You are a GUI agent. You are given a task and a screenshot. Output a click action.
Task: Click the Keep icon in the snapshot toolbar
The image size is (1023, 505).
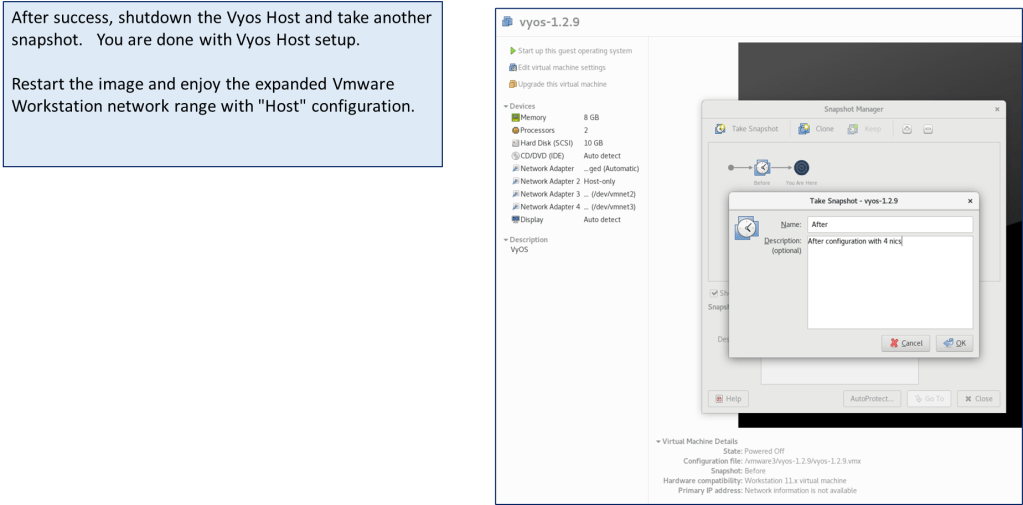click(852, 129)
